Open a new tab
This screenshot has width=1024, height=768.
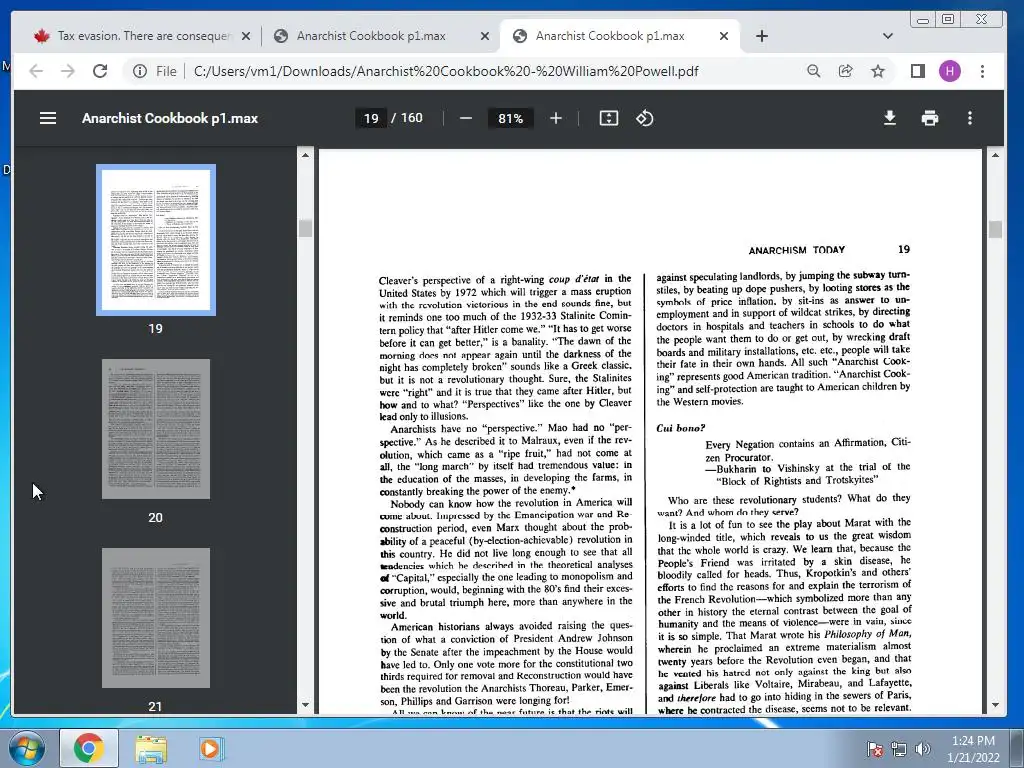(x=761, y=36)
